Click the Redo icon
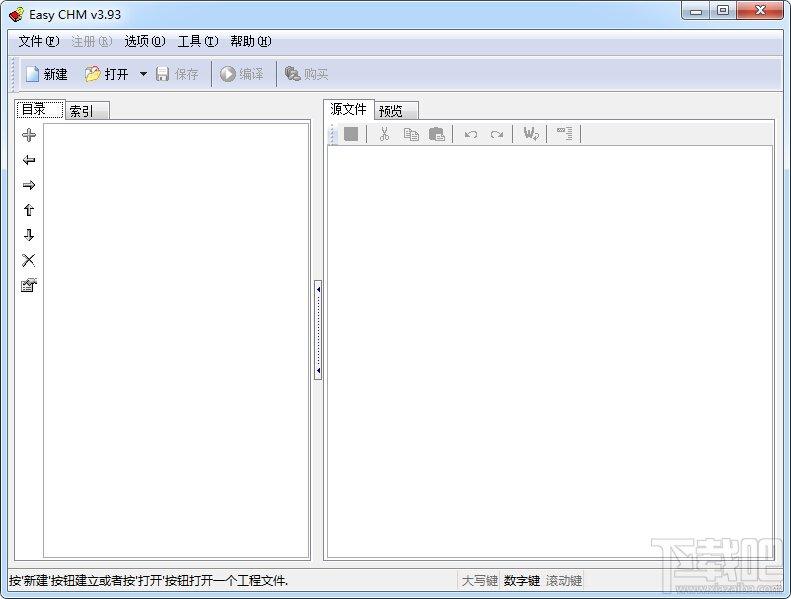Viewport: 791px width, 599px height. 497,134
